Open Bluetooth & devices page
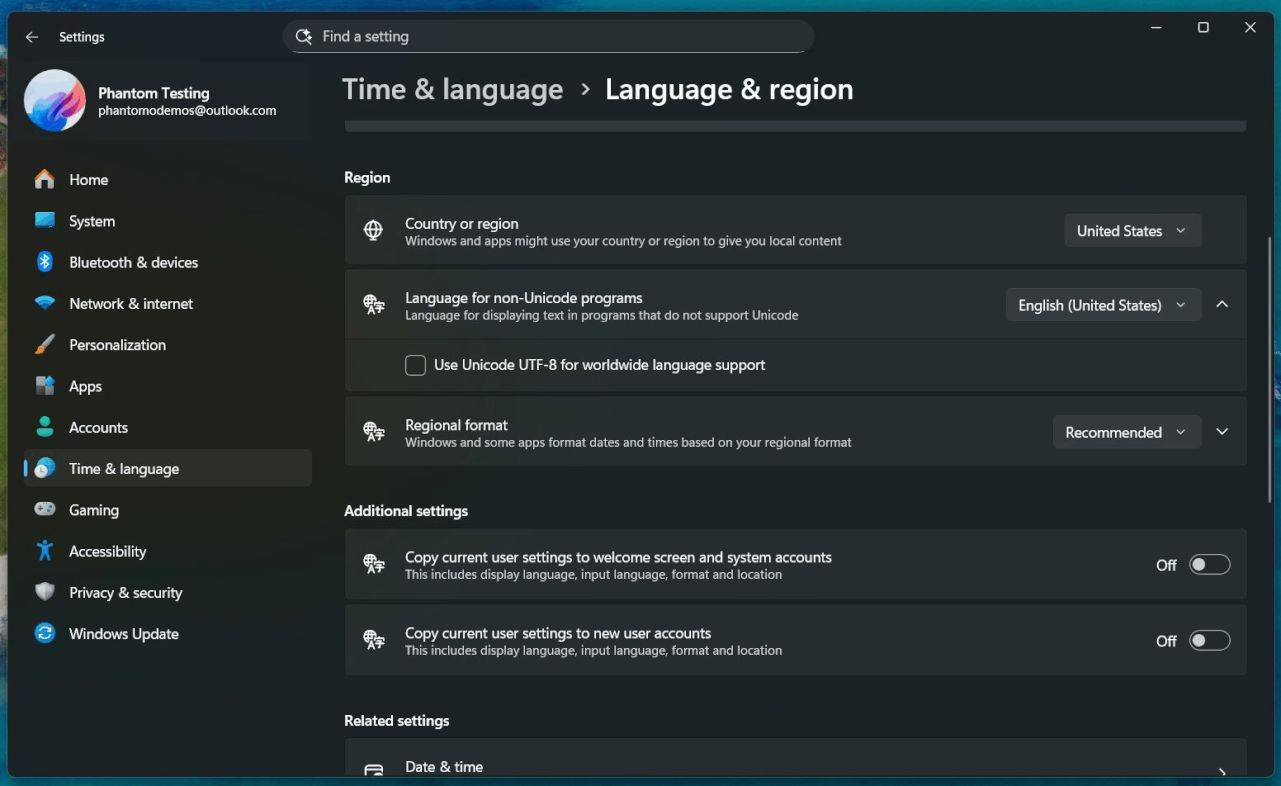The height and width of the screenshot is (786, 1281). [x=168, y=262]
